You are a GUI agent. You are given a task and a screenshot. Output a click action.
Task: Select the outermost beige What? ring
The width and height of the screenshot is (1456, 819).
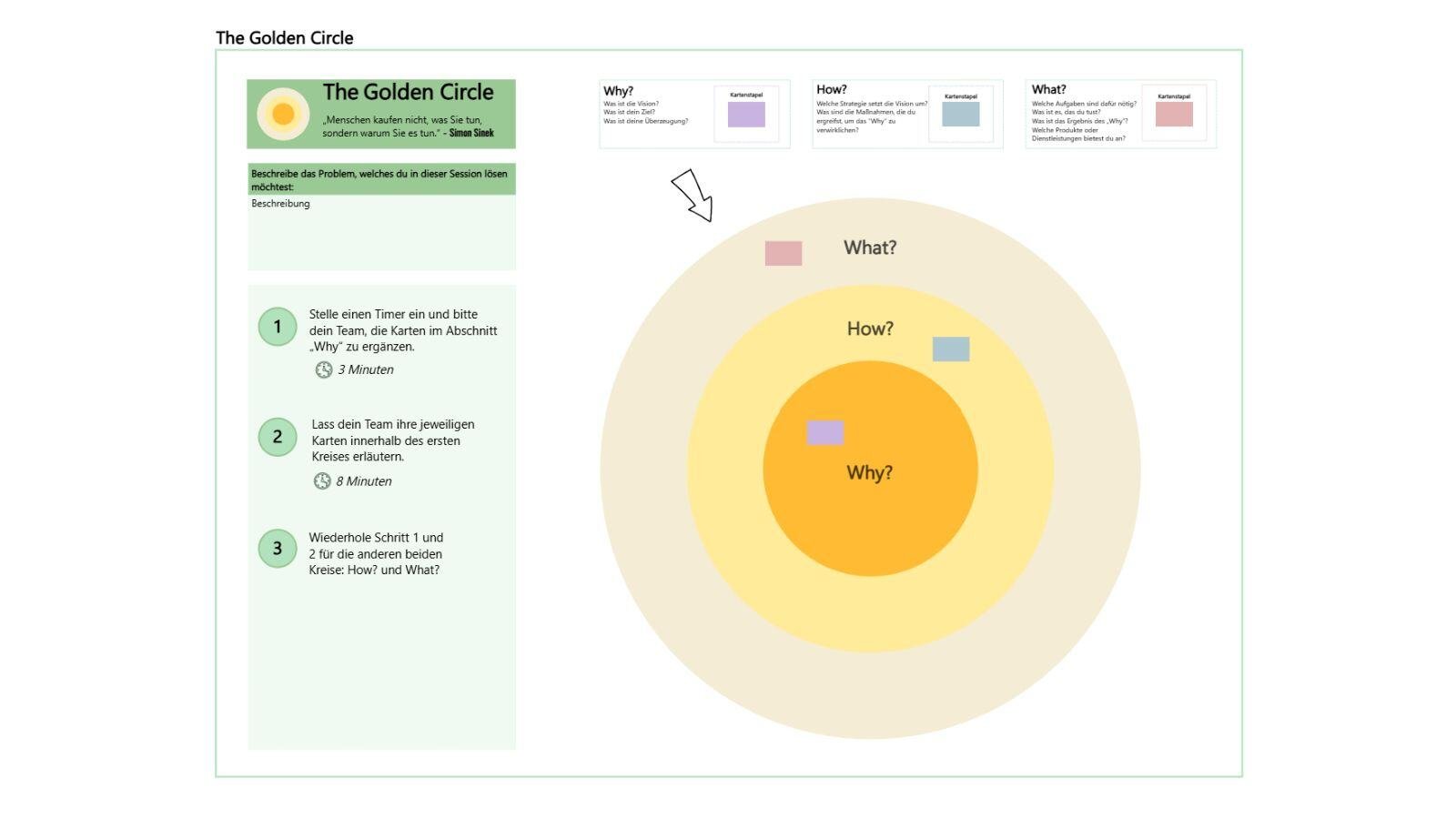871,246
